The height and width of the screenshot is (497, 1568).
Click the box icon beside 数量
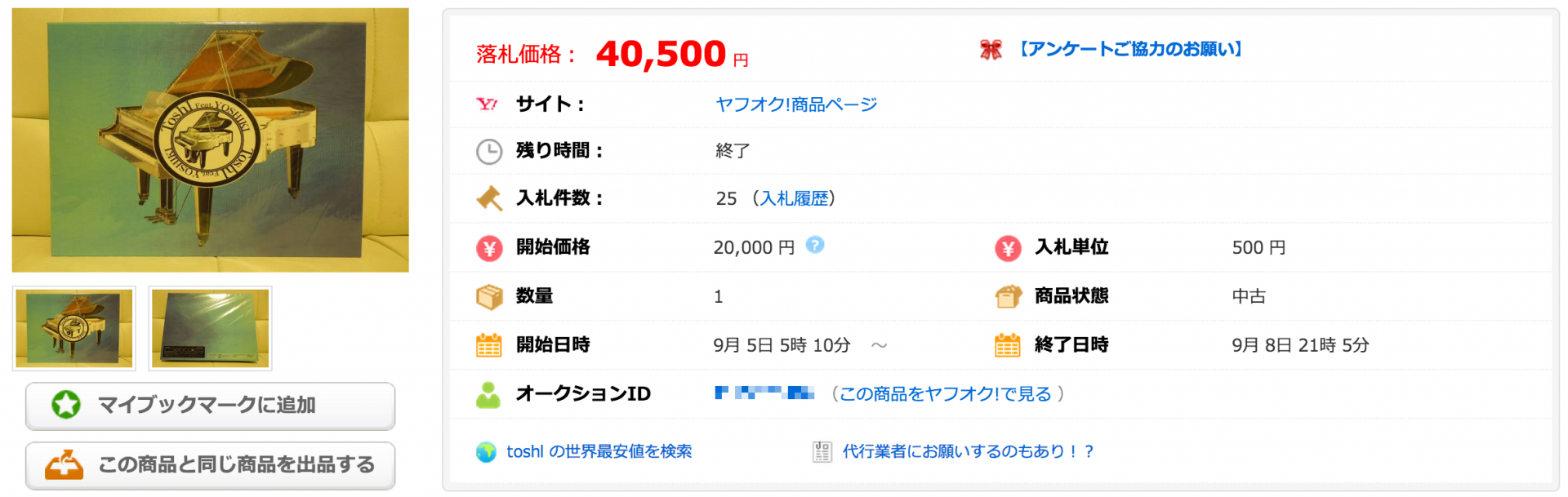tap(489, 296)
